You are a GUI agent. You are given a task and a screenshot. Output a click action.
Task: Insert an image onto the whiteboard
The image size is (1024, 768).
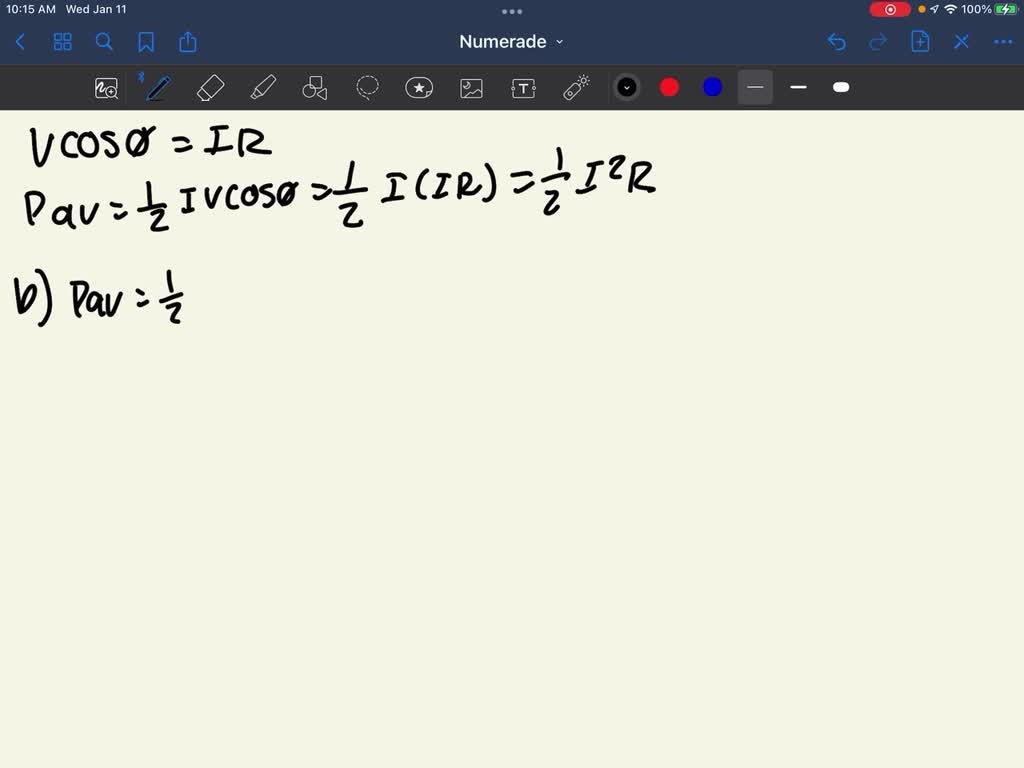[x=471, y=87]
